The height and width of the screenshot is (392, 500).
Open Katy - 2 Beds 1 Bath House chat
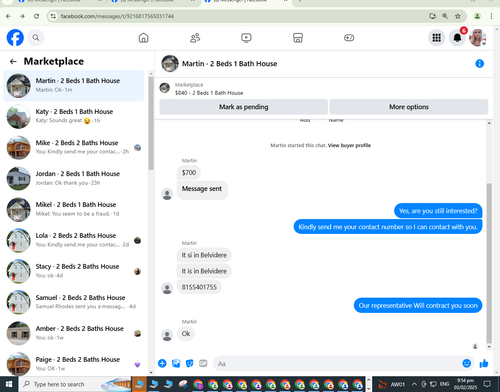(74, 117)
